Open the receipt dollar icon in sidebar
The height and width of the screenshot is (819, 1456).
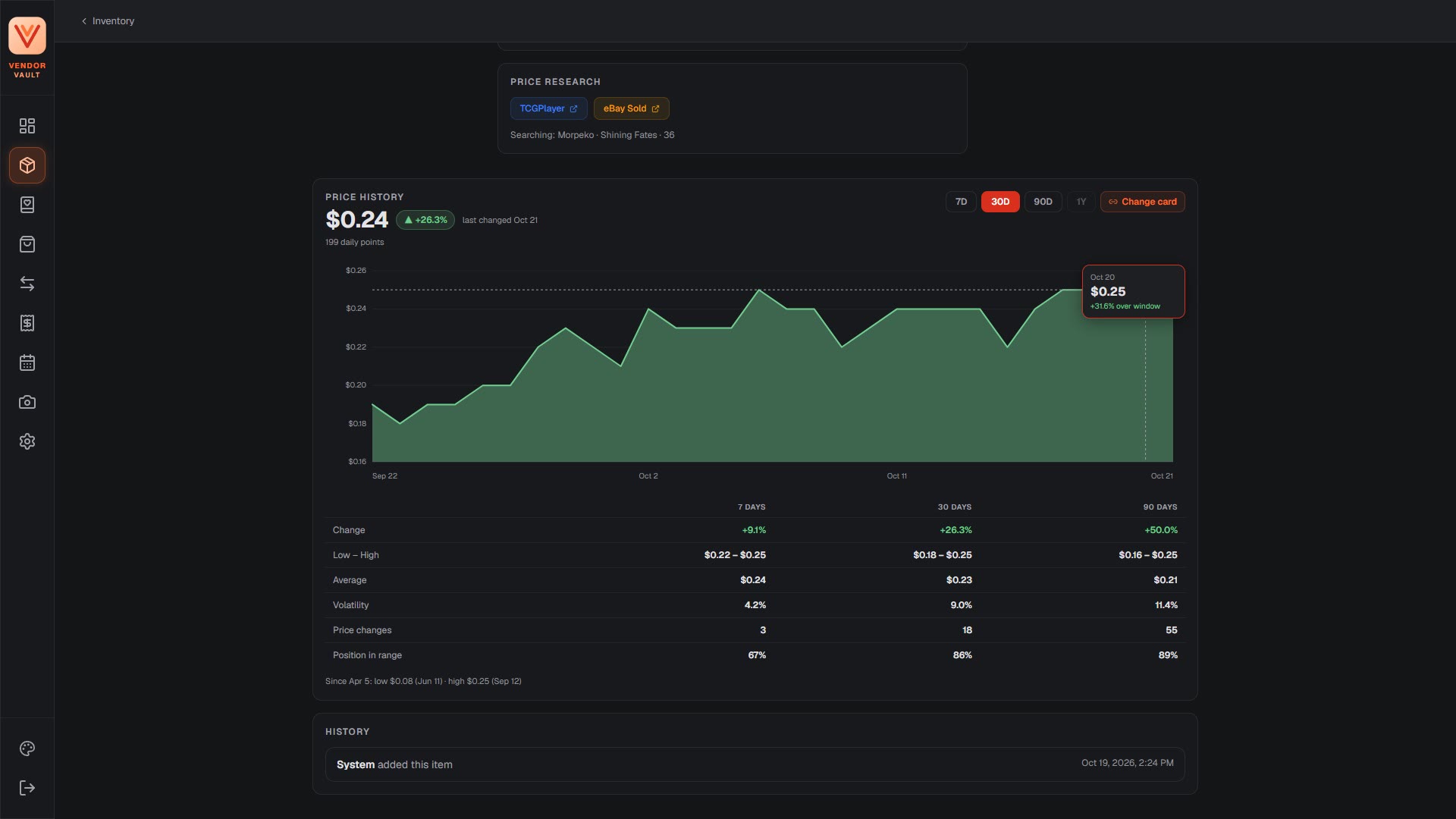[27, 323]
